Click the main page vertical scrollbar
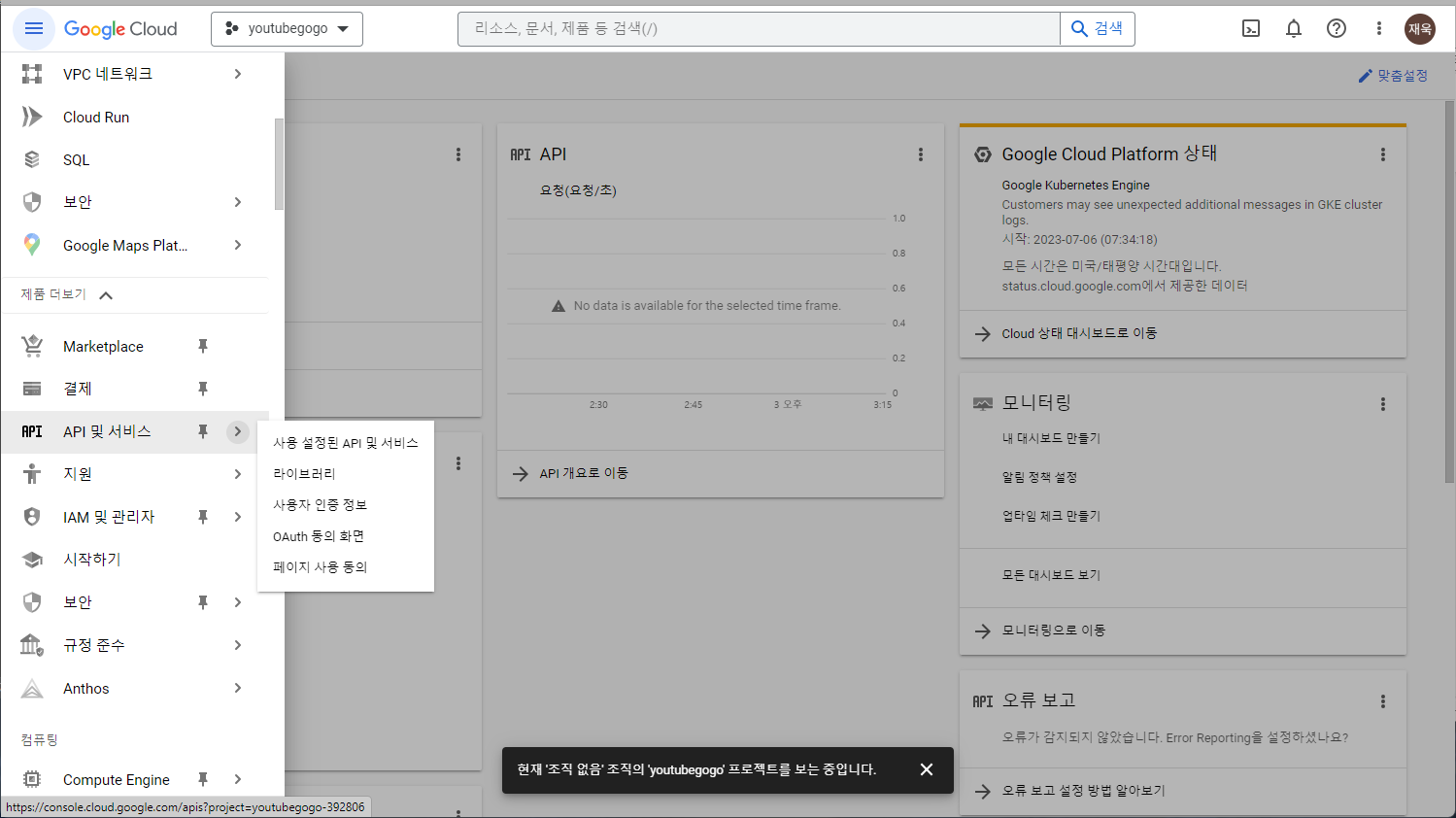Viewport: 1456px width, 818px height. tap(1450, 291)
